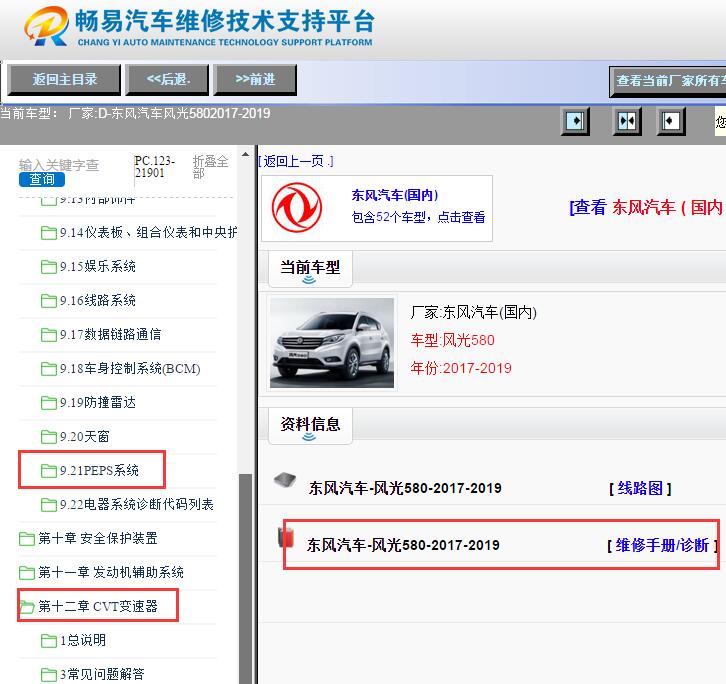Click folder icon of 1总说明
The width and height of the screenshot is (726, 684).
pyautogui.click(x=49, y=640)
